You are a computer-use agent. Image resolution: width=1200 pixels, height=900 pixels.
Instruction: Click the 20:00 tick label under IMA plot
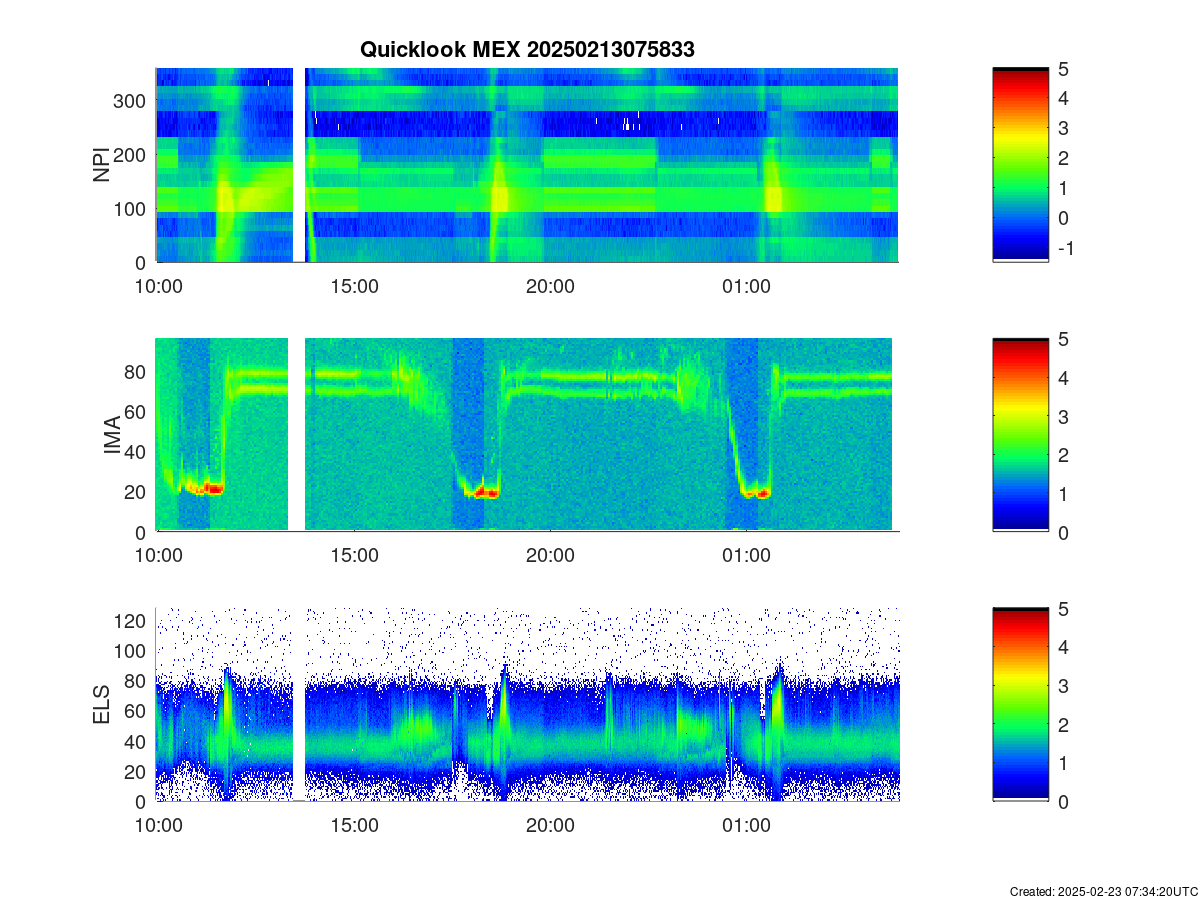tap(550, 555)
